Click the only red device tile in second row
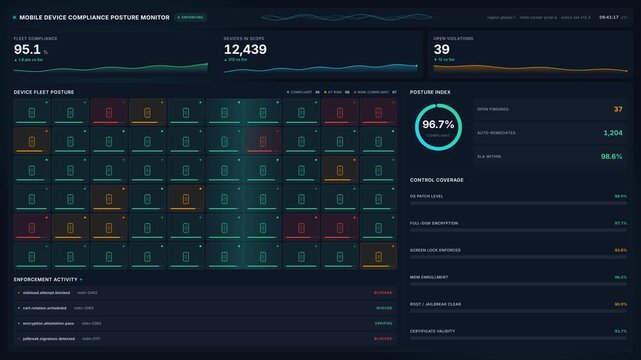This screenshot has width=641, height=360. point(263,141)
